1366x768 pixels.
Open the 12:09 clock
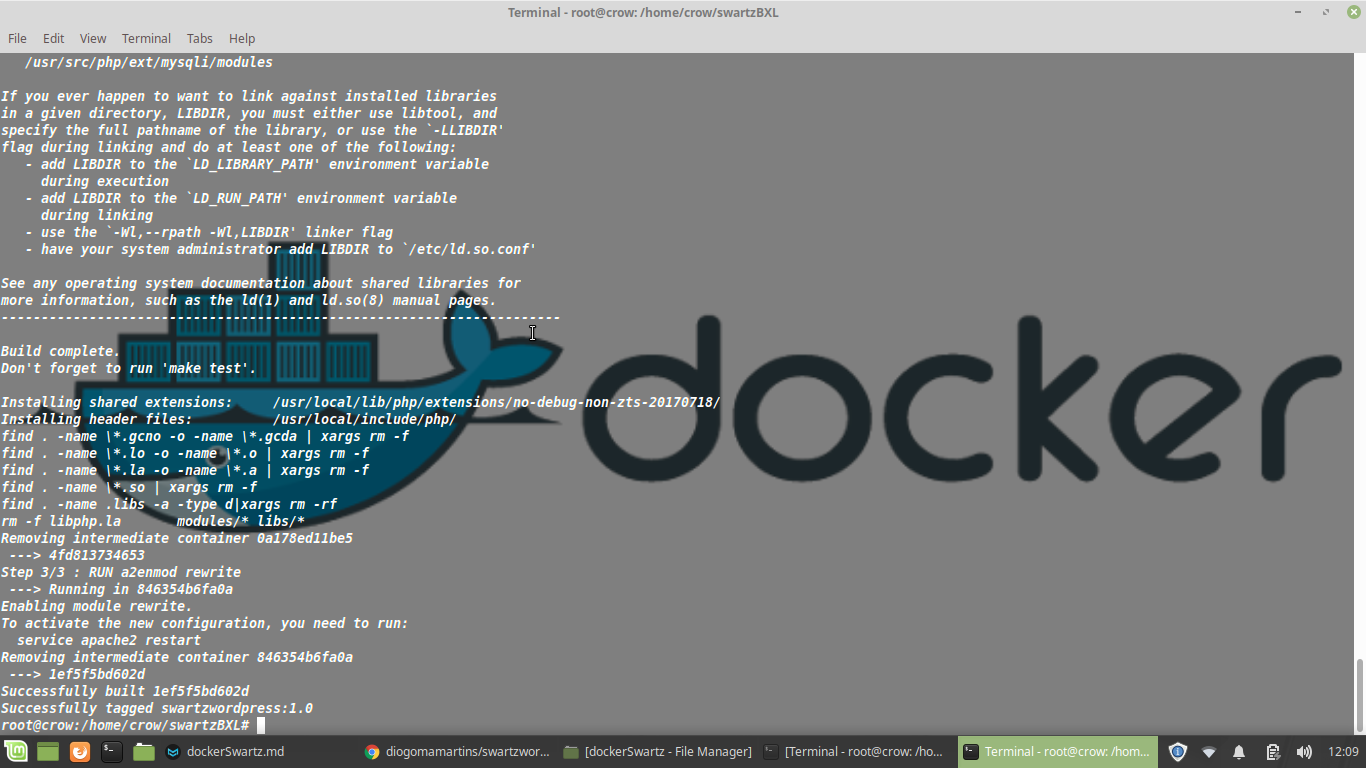point(1343,752)
